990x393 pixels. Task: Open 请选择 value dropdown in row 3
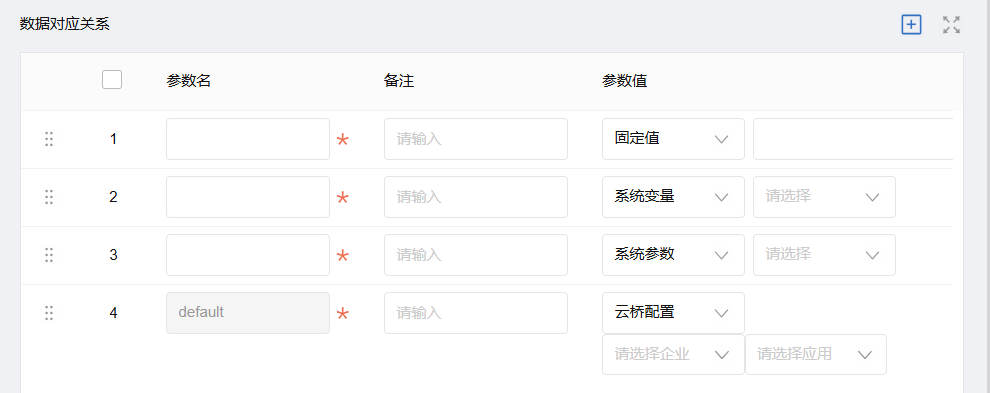coord(824,255)
